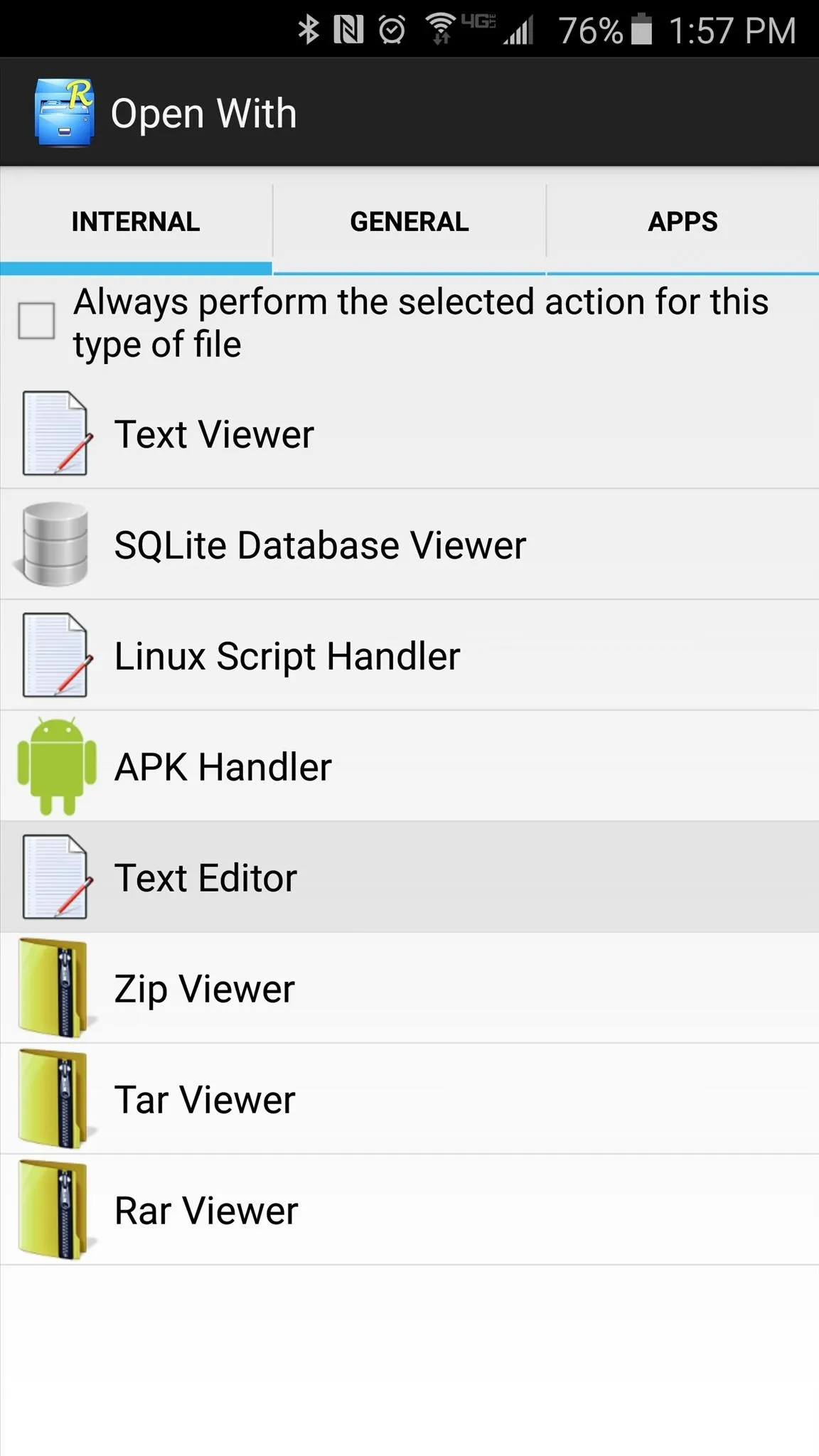Open the Apps tab
The width and height of the screenshot is (819, 1456).
[x=682, y=222]
